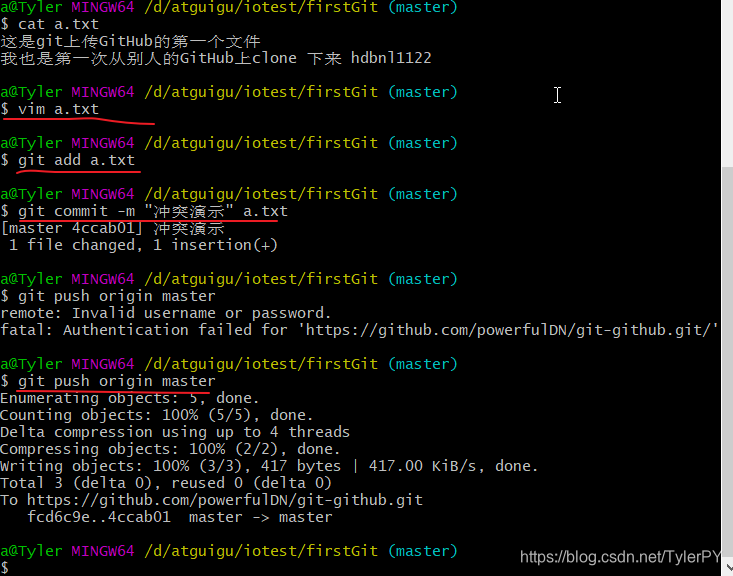Click the line '这是git上传GitHub的第一个文件'
Viewport: 733px width, 576px height.
coord(130,41)
